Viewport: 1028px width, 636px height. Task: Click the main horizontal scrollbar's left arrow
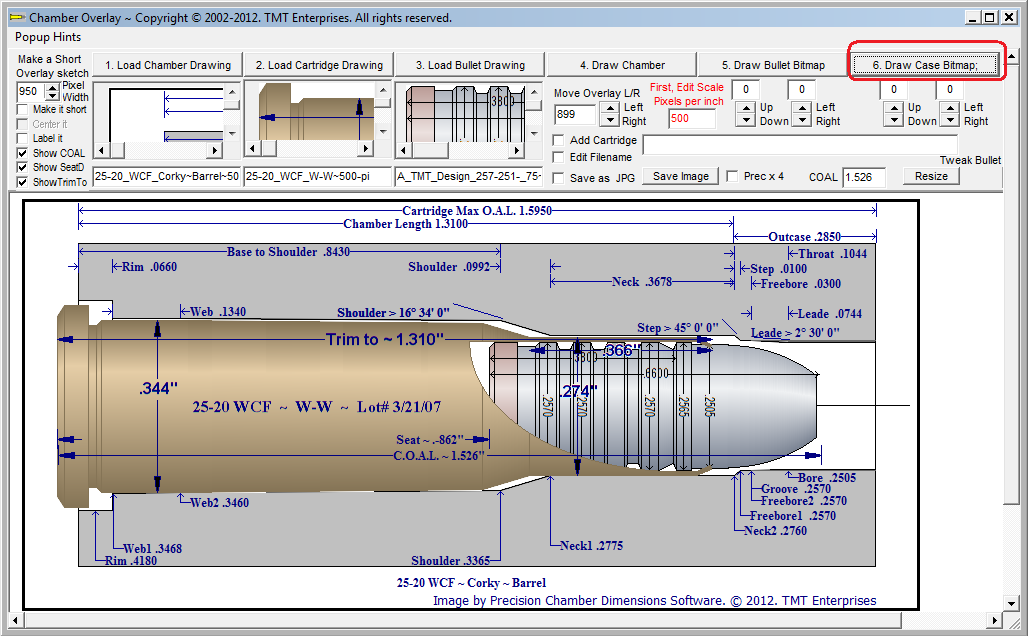pyautogui.click(x=15, y=620)
